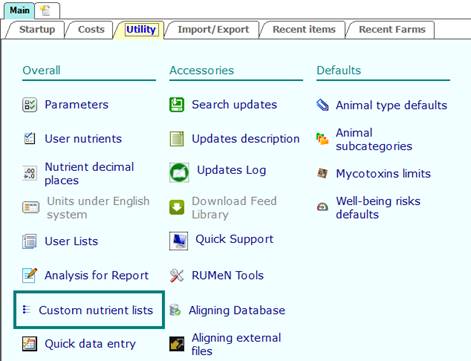Image resolution: width=471 pixels, height=361 pixels.
Task: Launch Quick Support
Action: 234,239
